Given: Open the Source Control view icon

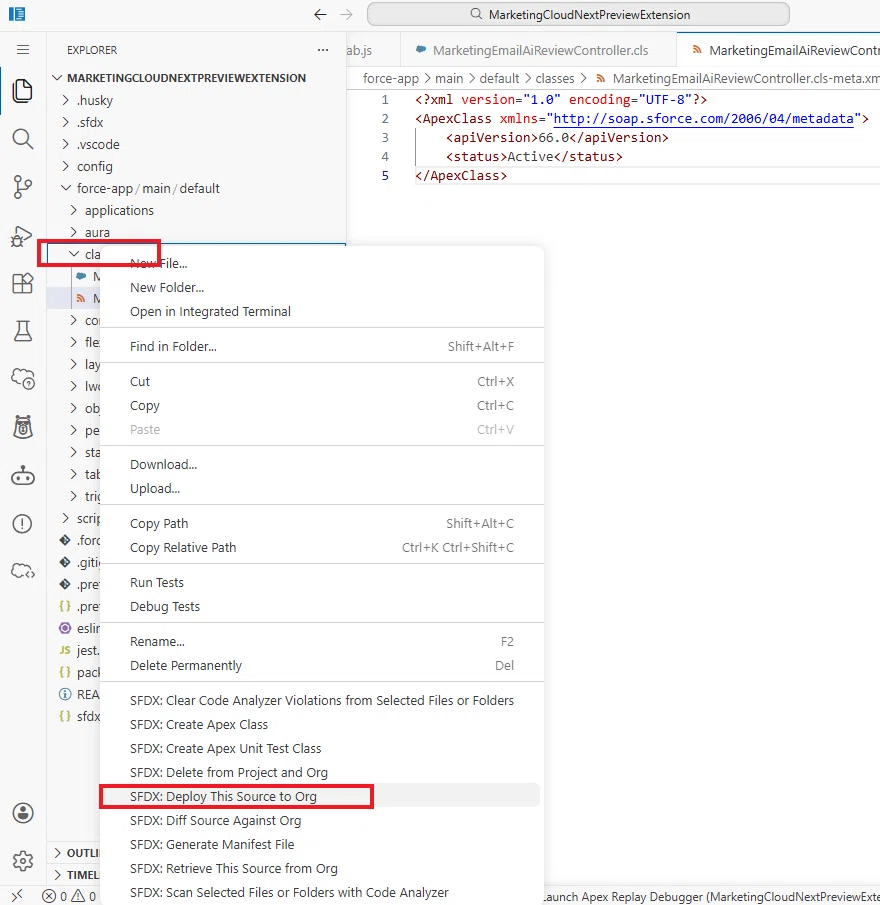Looking at the screenshot, I should click(x=23, y=186).
